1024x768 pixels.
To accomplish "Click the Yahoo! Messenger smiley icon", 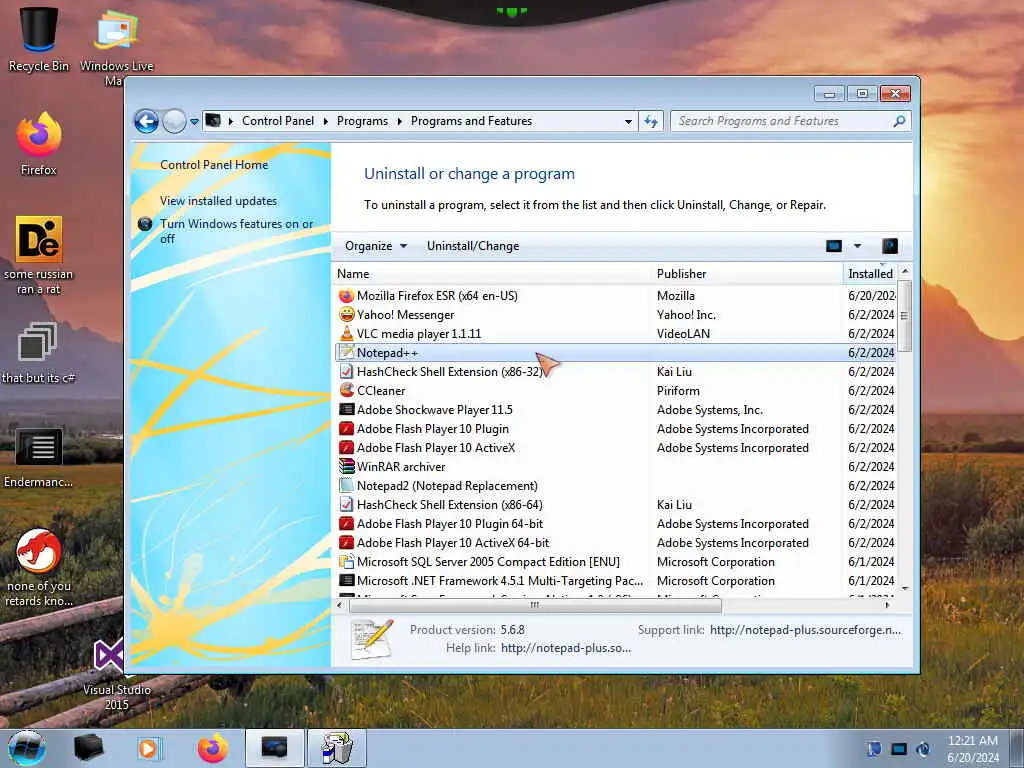I will click(346, 315).
